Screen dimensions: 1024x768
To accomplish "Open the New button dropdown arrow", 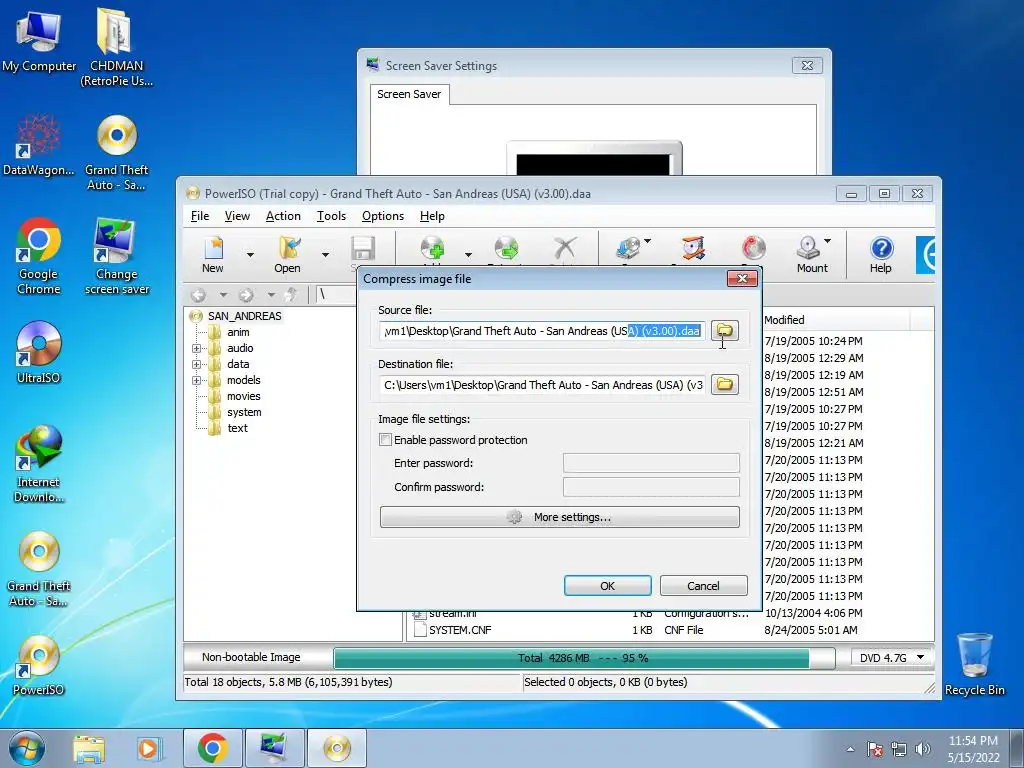I will pyautogui.click(x=250, y=255).
